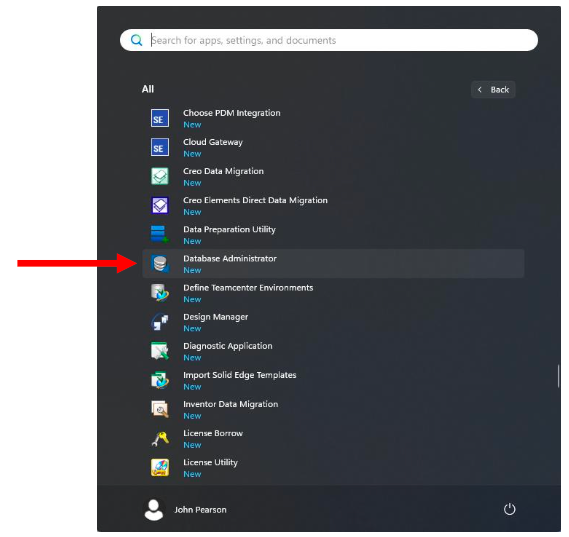Click the Diagnostic Application icon
This screenshot has width=569, height=537.
160,351
